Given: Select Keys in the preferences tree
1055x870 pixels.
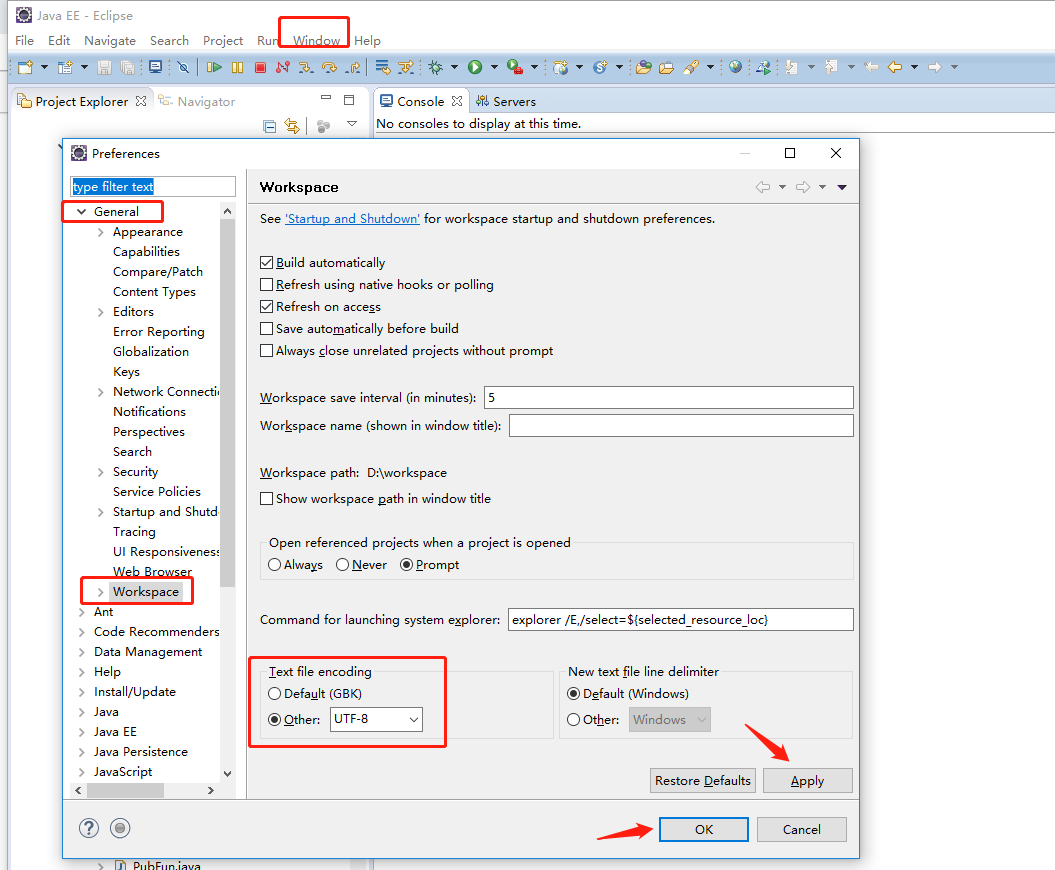Looking at the screenshot, I should tap(126, 371).
